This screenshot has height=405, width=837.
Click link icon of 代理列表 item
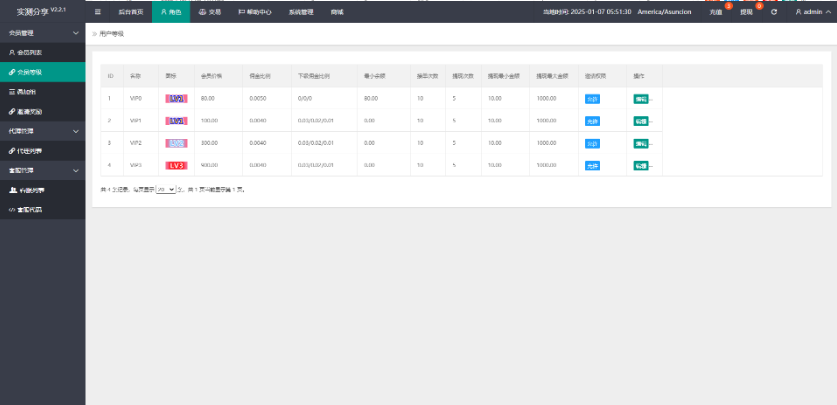12,151
